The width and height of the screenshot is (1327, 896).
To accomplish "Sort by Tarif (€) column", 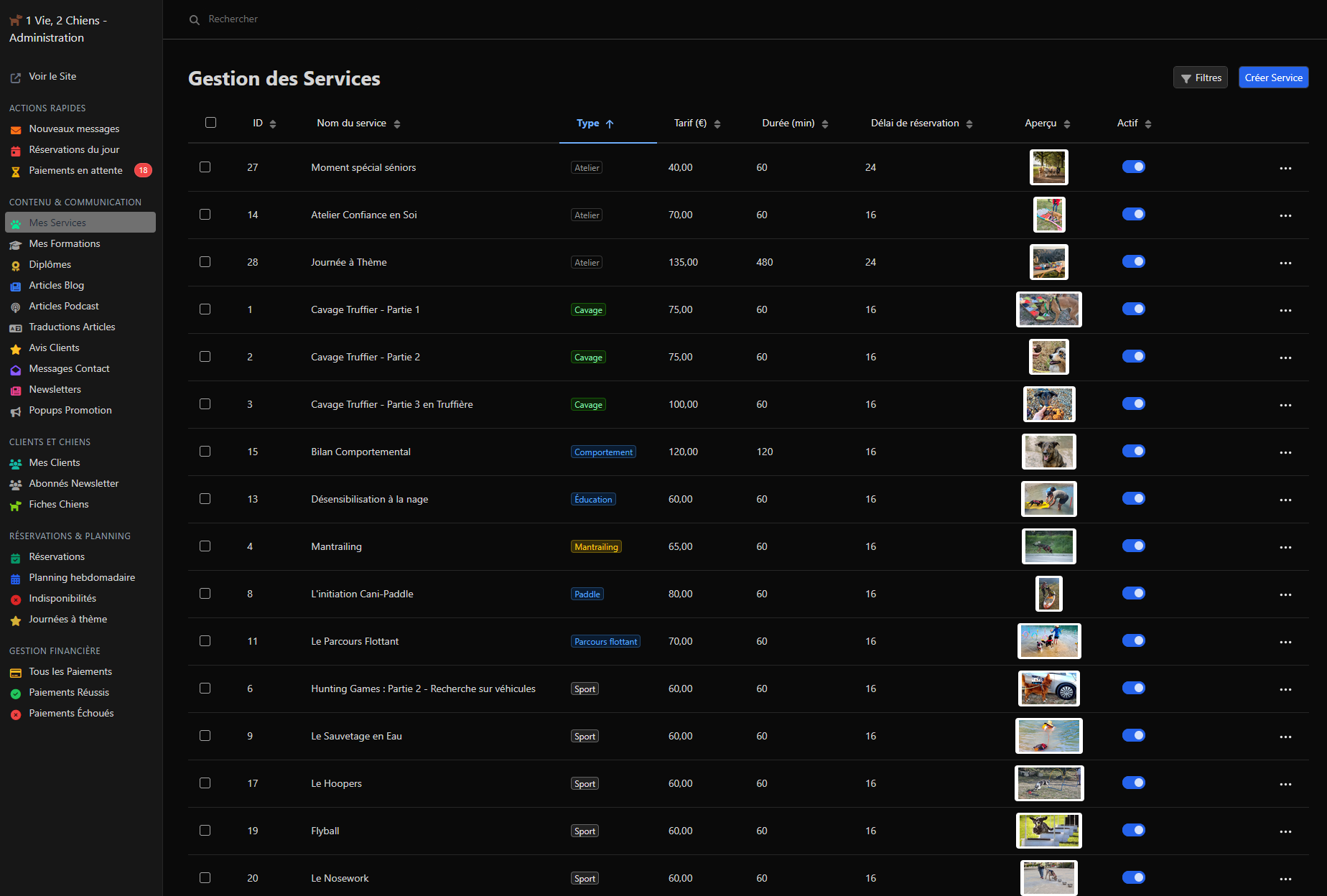I will click(x=697, y=123).
